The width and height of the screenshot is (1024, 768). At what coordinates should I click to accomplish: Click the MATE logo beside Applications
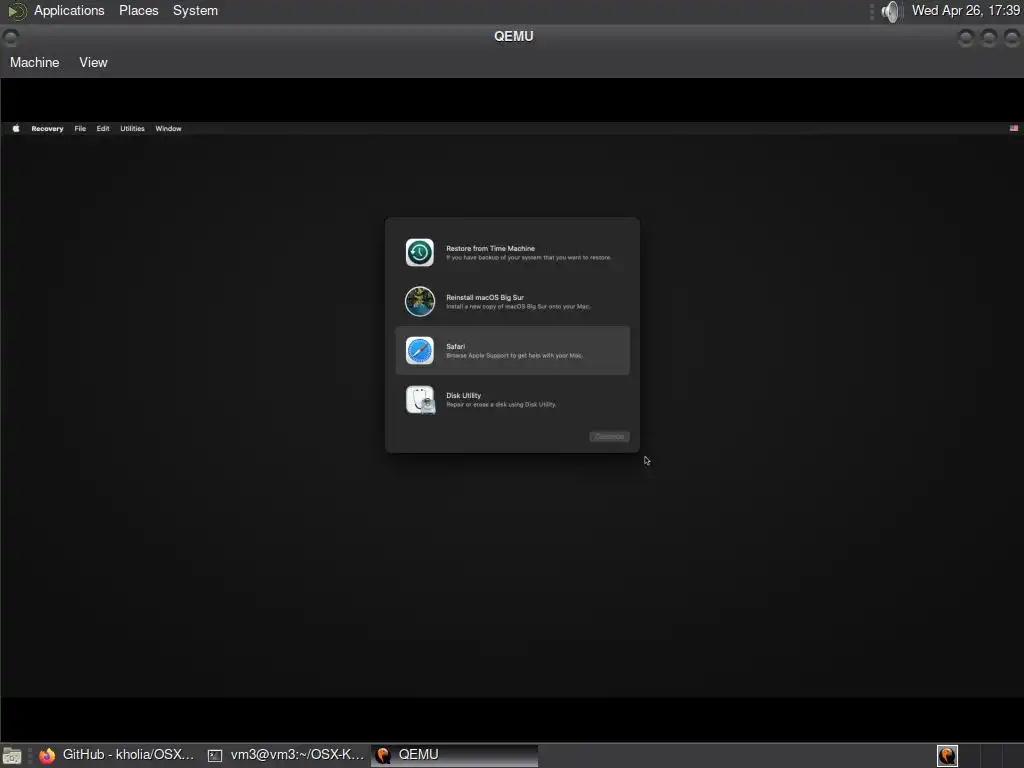[16, 11]
